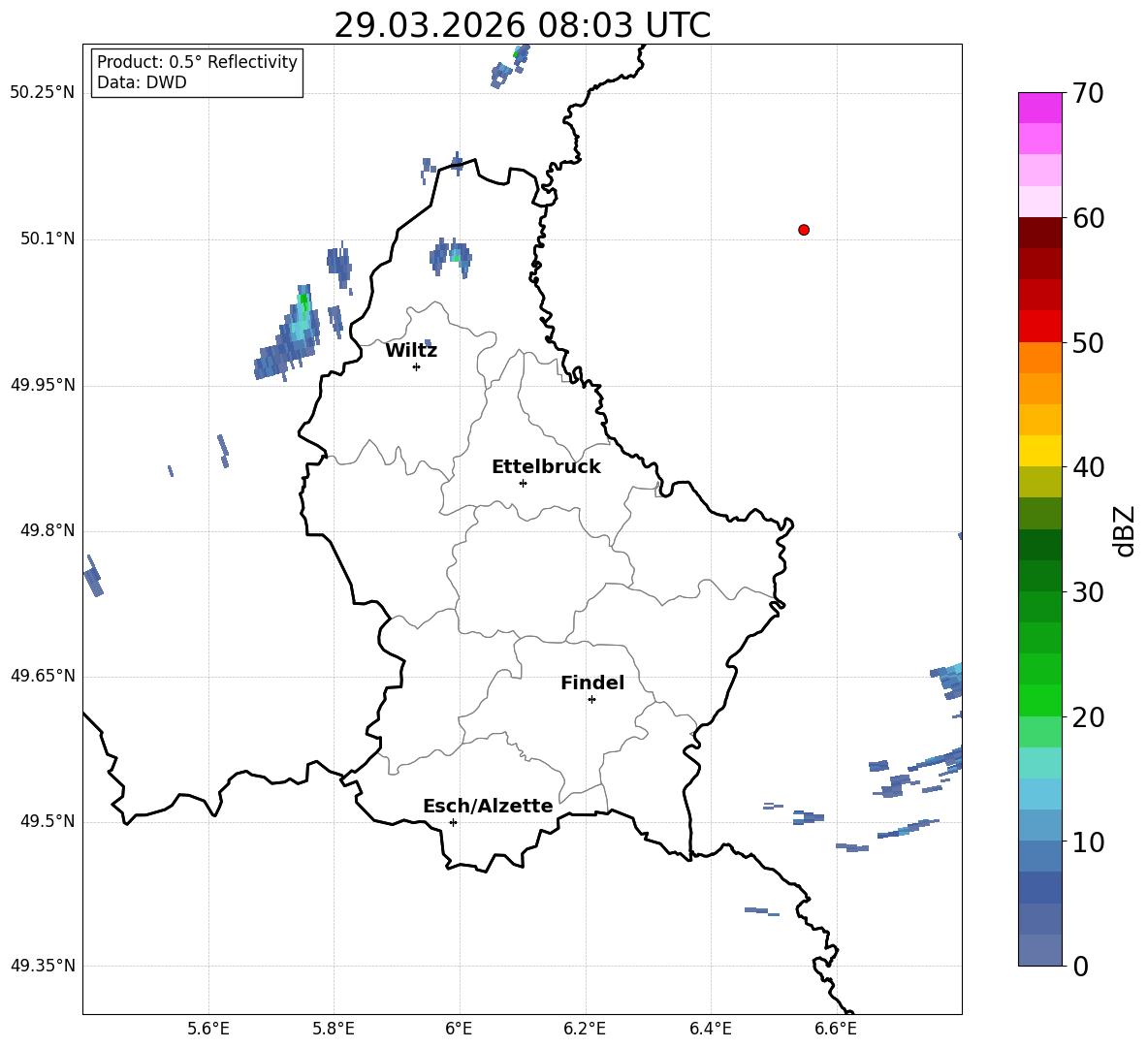The height and width of the screenshot is (1048, 1148).
Task: Pick the orange colorbar swatch above 50
Action: coord(1040,357)
